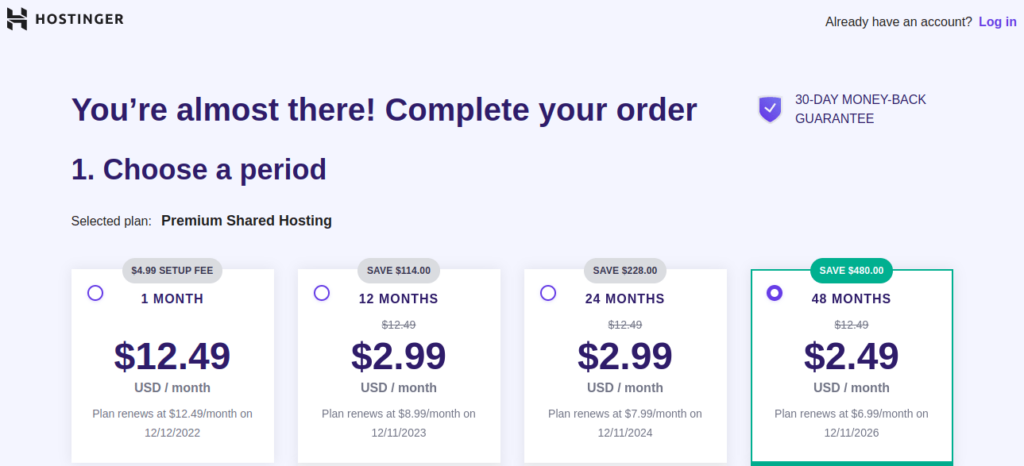Click the Hostinger logo icon
This screenshot has width=1024, height=466.
pos(17,19)
